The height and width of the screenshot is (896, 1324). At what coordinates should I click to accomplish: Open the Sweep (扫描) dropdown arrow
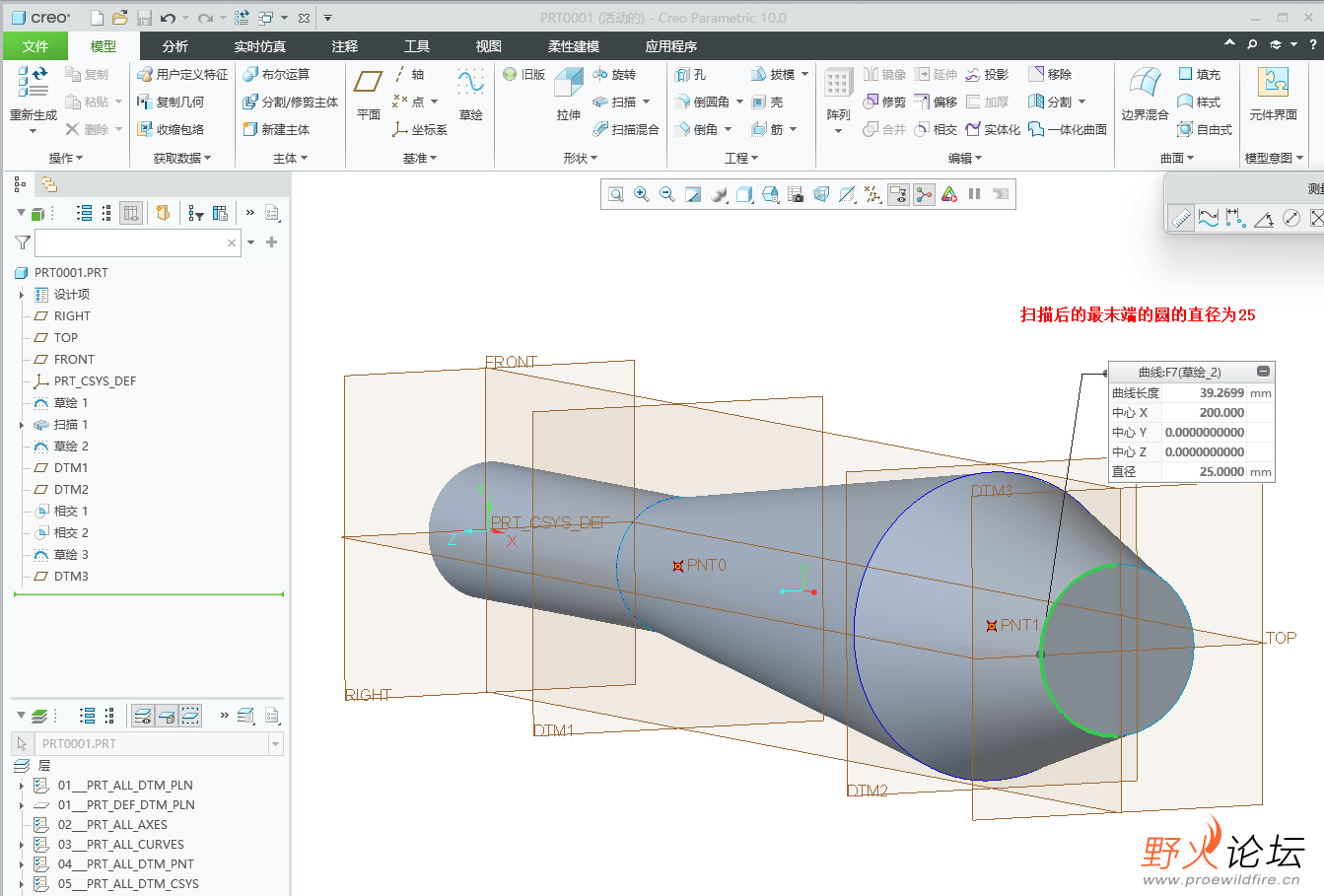[x=646, y=102]
